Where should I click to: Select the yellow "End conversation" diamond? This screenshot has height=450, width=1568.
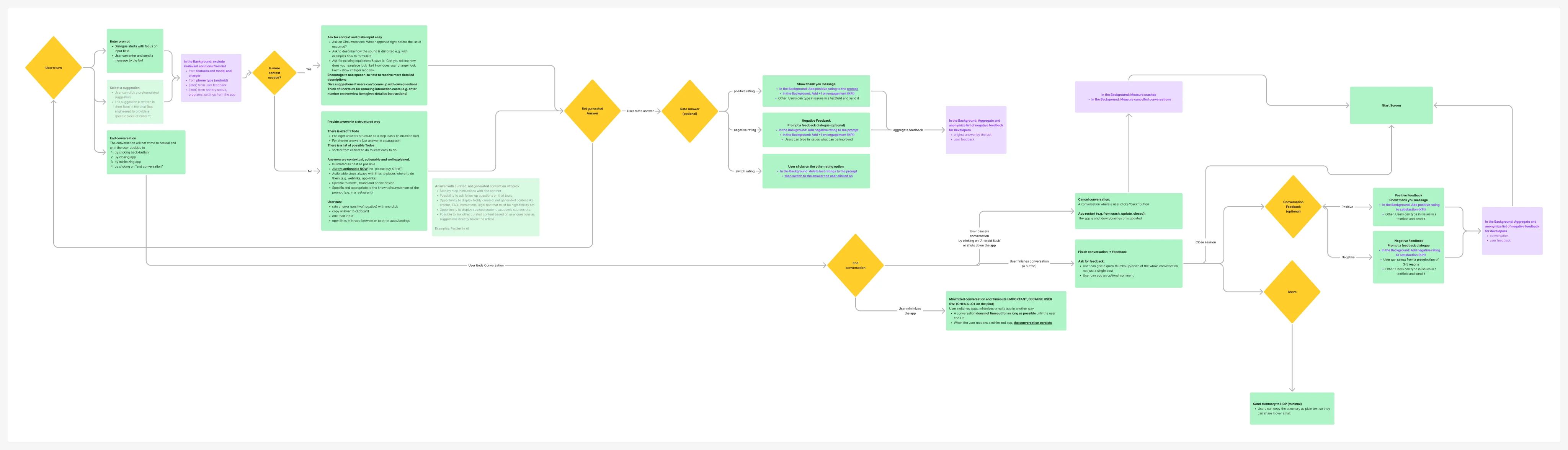point(855,265)
